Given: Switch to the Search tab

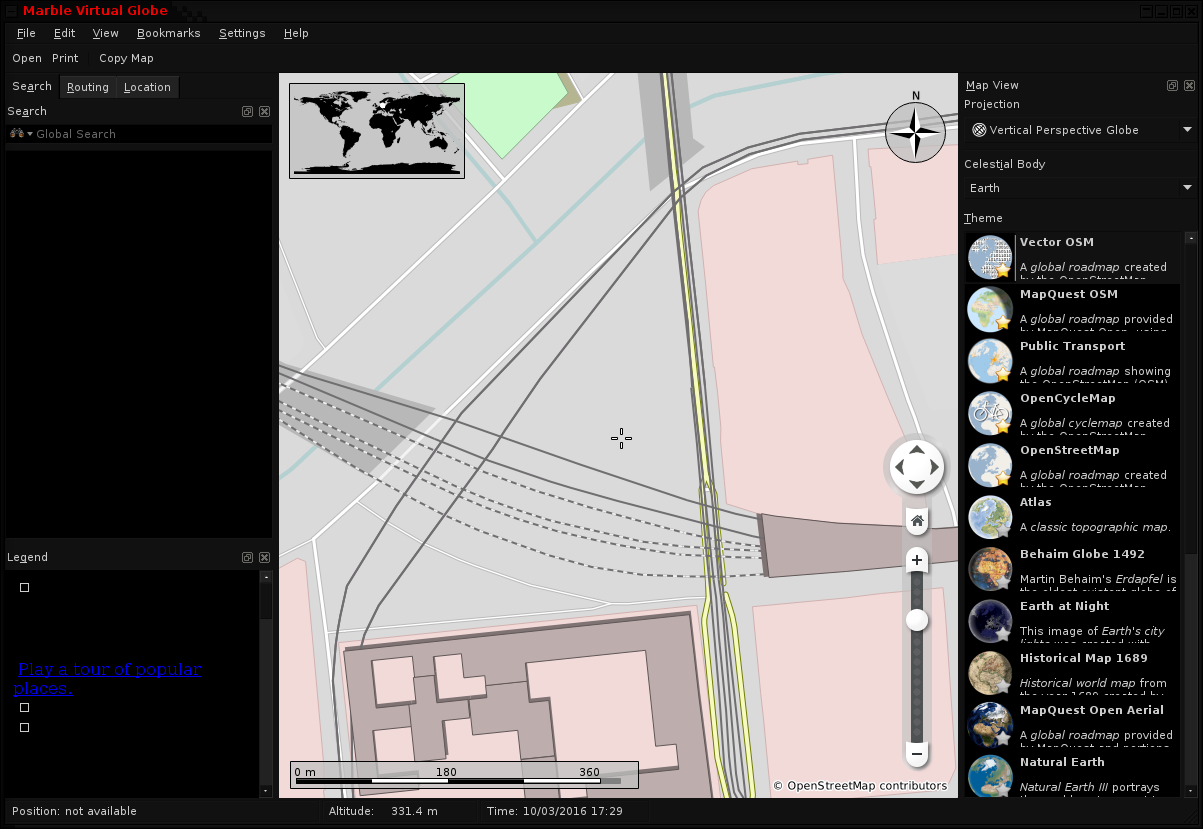Looking at the screenshot, I should 32,87.
